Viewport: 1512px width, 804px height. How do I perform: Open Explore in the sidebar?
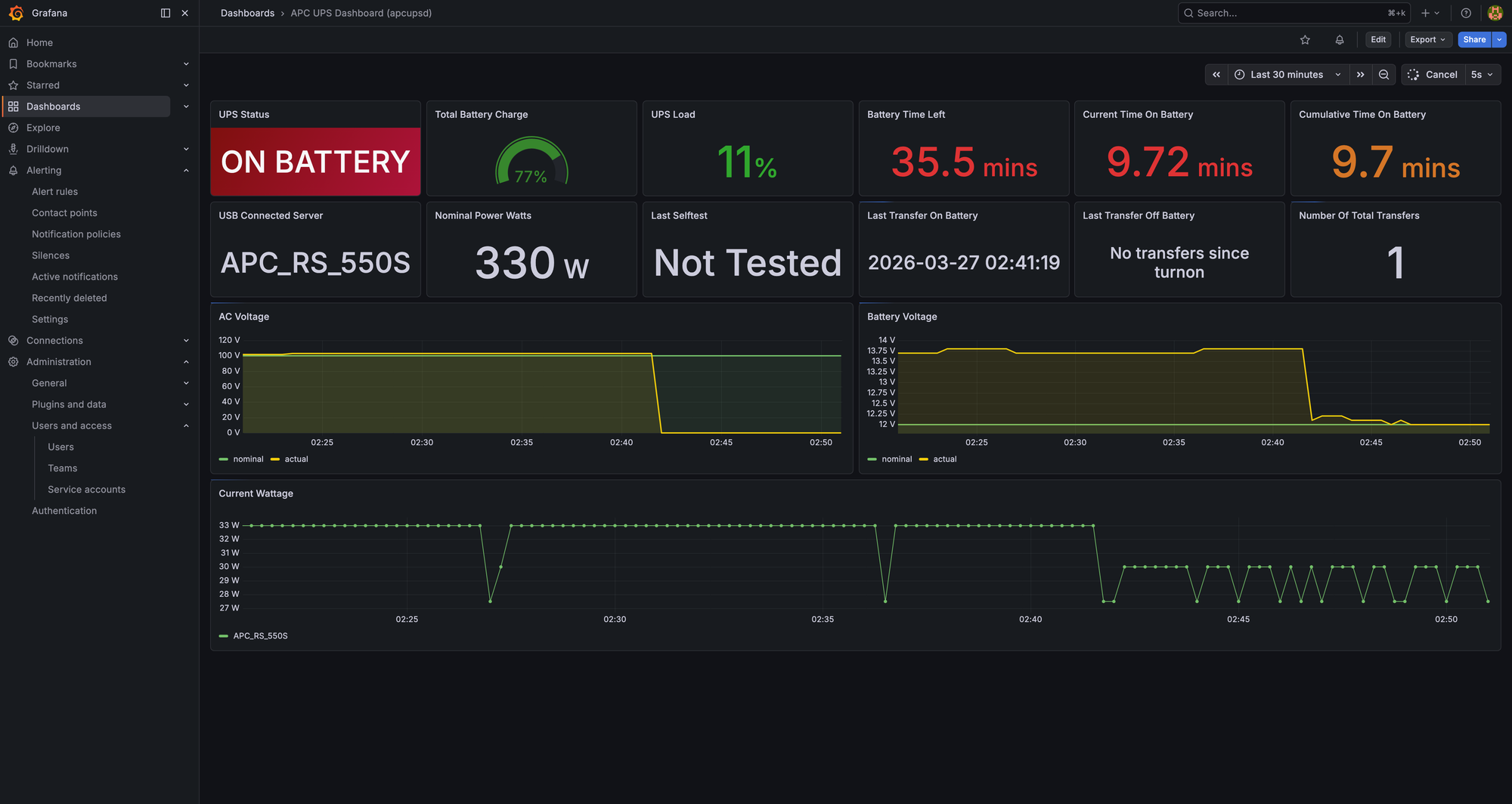[43, 128]
